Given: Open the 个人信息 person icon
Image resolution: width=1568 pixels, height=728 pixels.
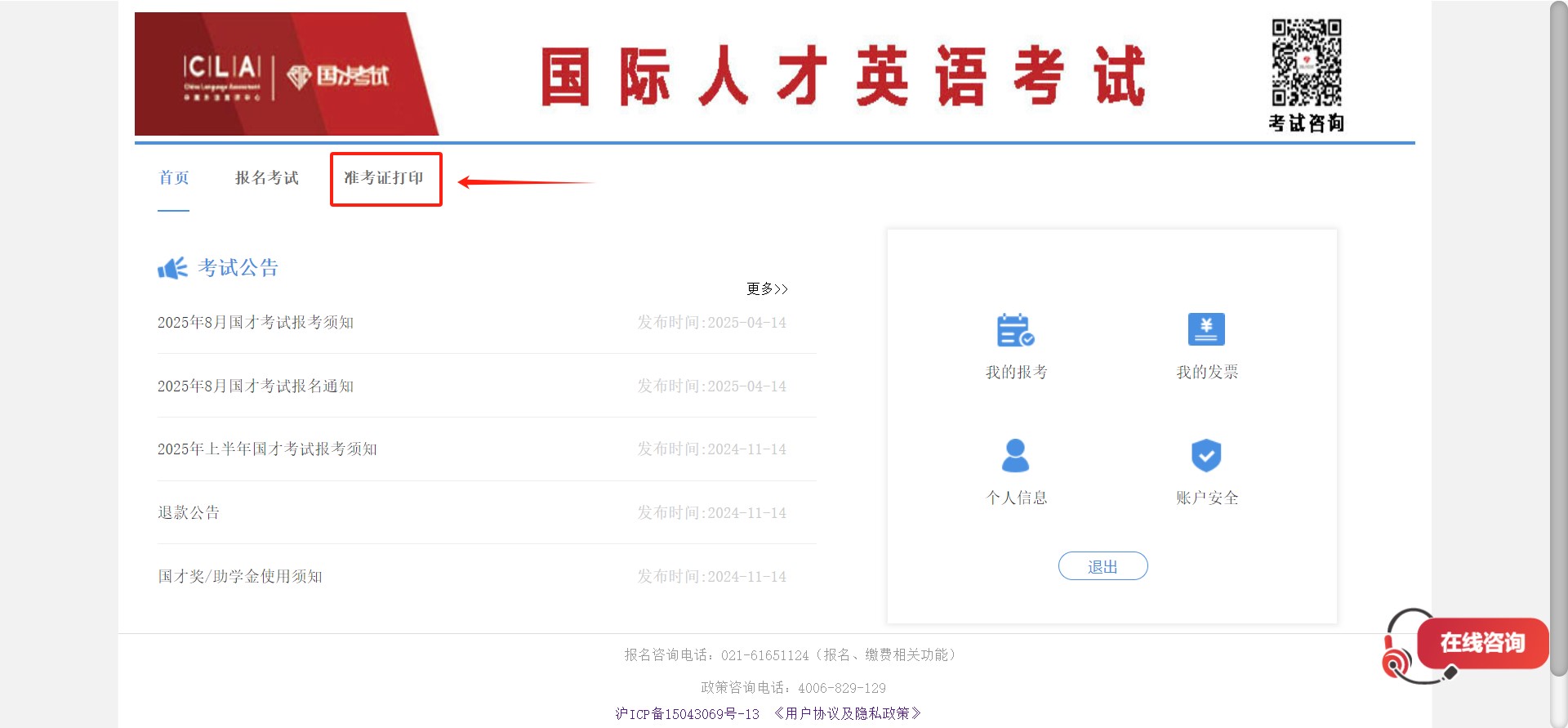Looking at the screenshot, I should pyautogui.click(x=1016, y=455).
